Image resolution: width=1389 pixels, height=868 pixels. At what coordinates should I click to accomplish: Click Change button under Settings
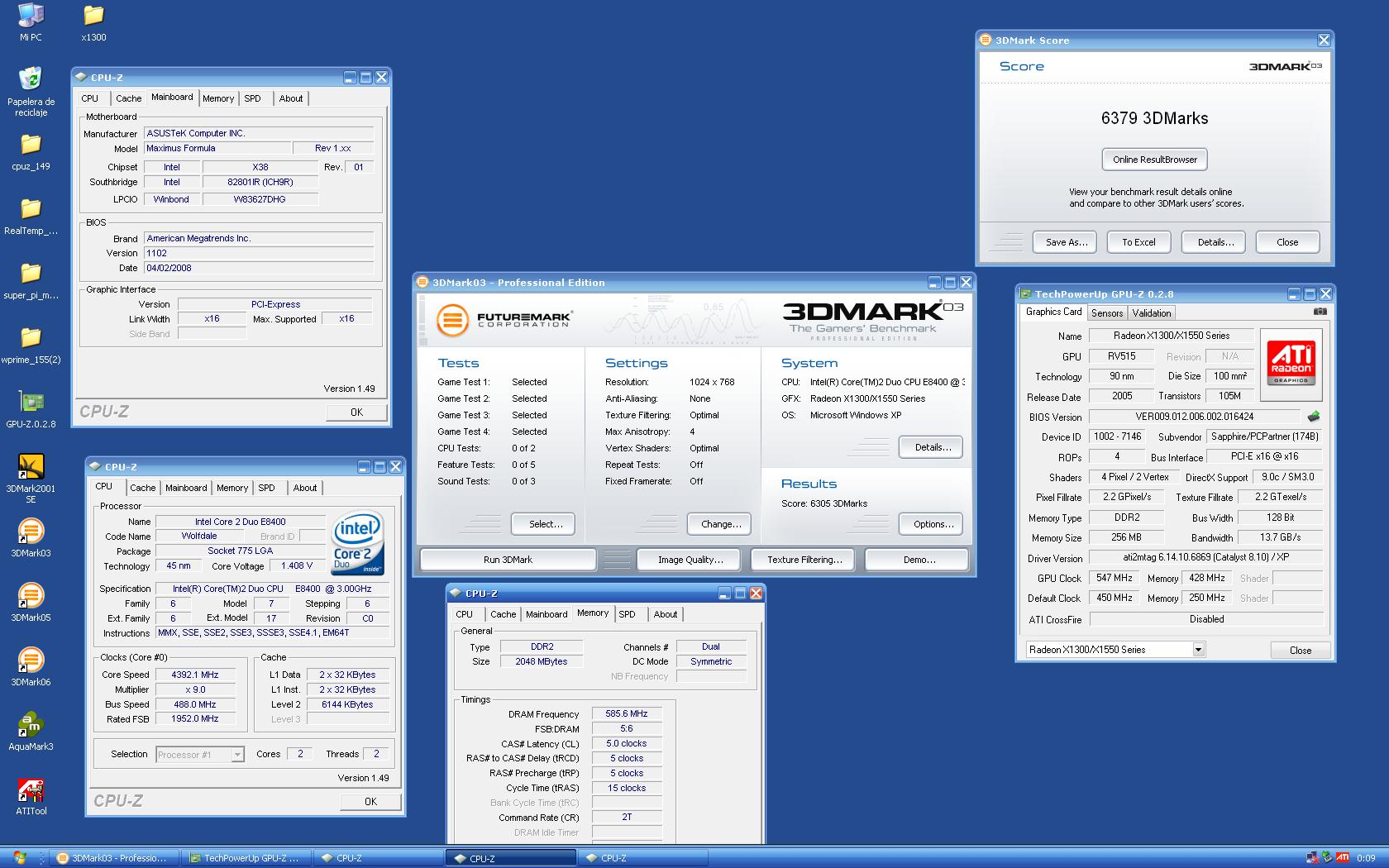721,524
